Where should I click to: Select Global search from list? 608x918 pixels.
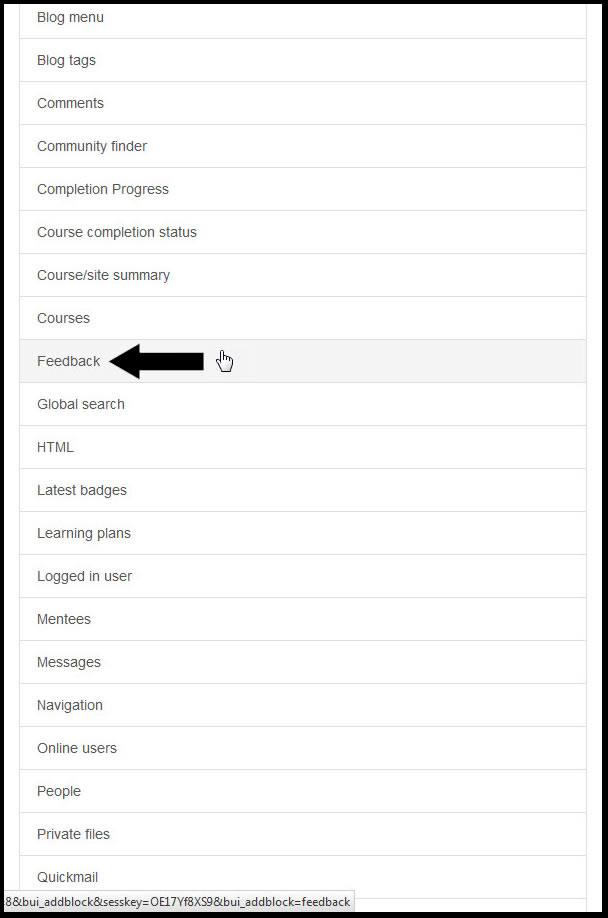coord(303,405)
